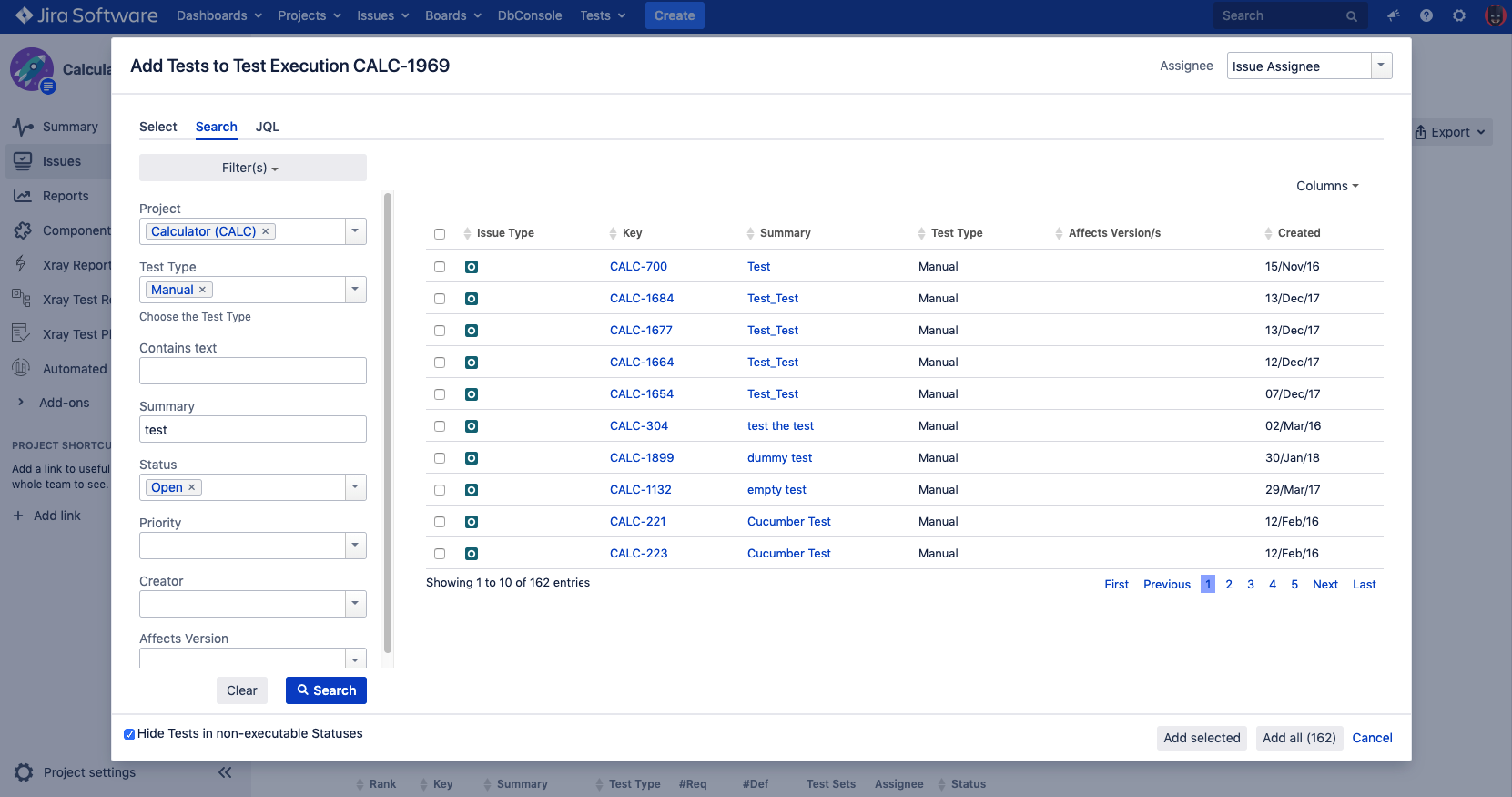Open the Status dropdown arrow
The height and width of the screenshot is (797, 1512).
[x=356, y=487]
